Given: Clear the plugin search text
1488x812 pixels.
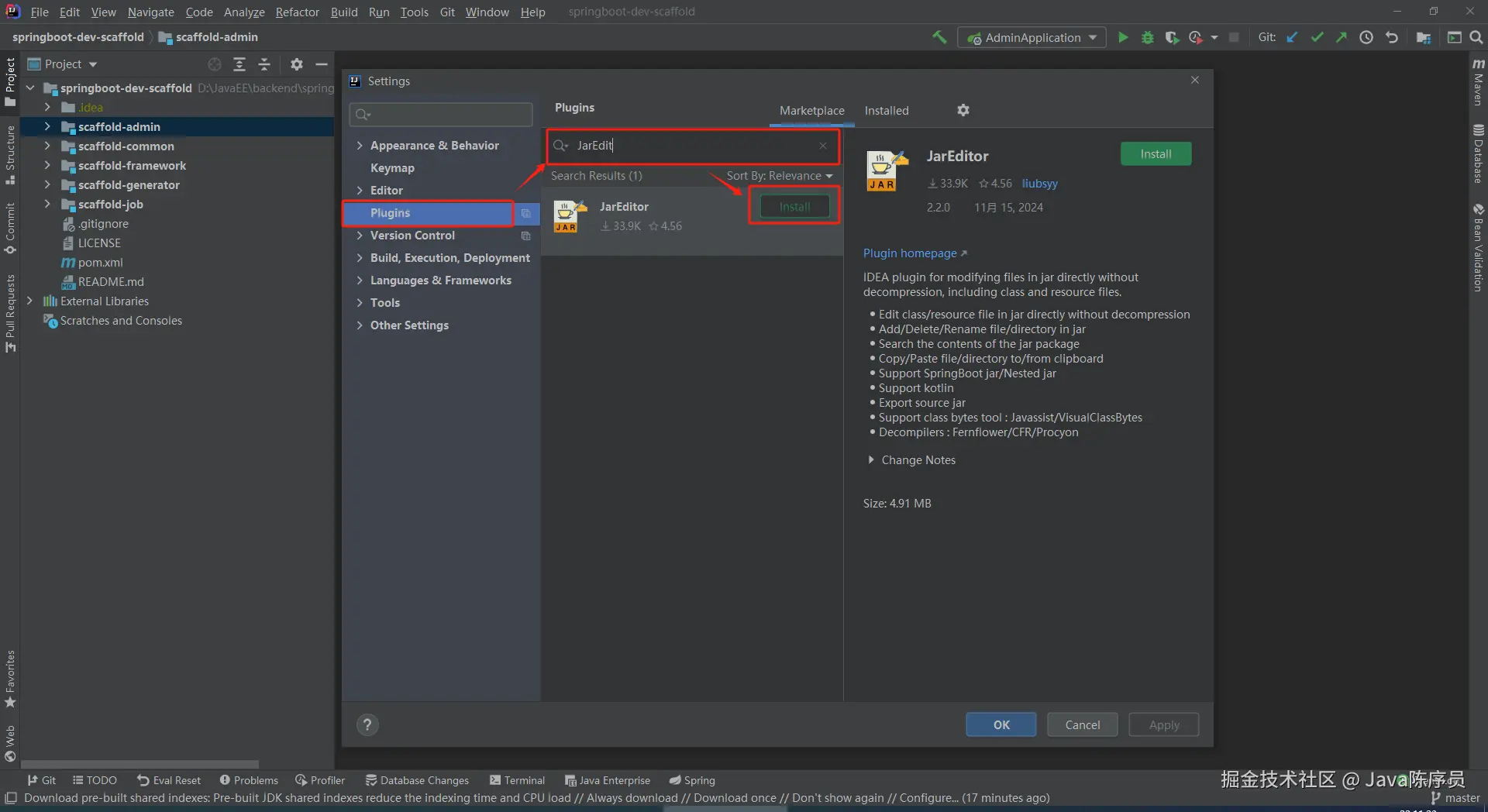Looking at the screenshot, I should pyautogui.click(x=823, y=146).
